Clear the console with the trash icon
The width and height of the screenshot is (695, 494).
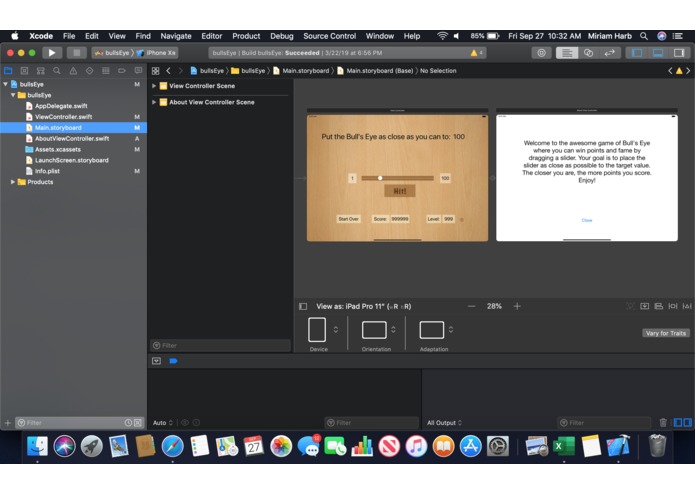pyautogui.click(x=663, y=423)
